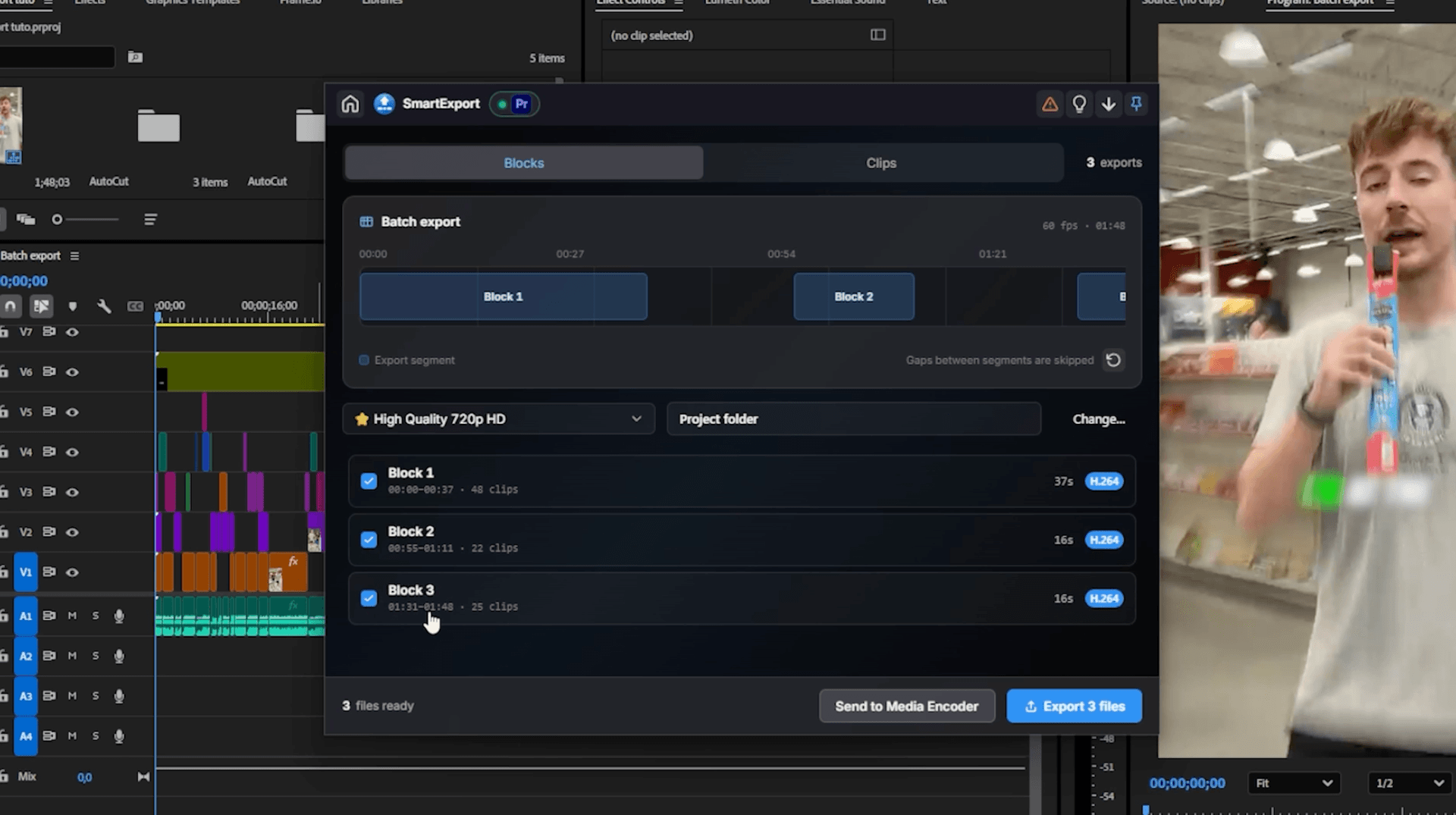Screen dimensions: 1456x815
Task: Hide track V5 with eye icon
Action: point(72,412)
